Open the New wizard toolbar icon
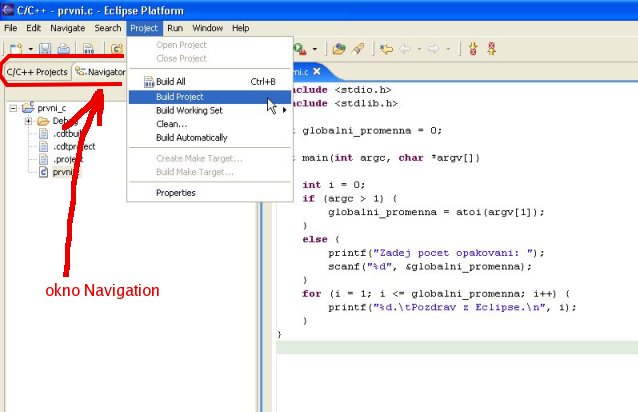Image resolution: width=638 pixels, height=412 pixels. [x=16, y=49]
